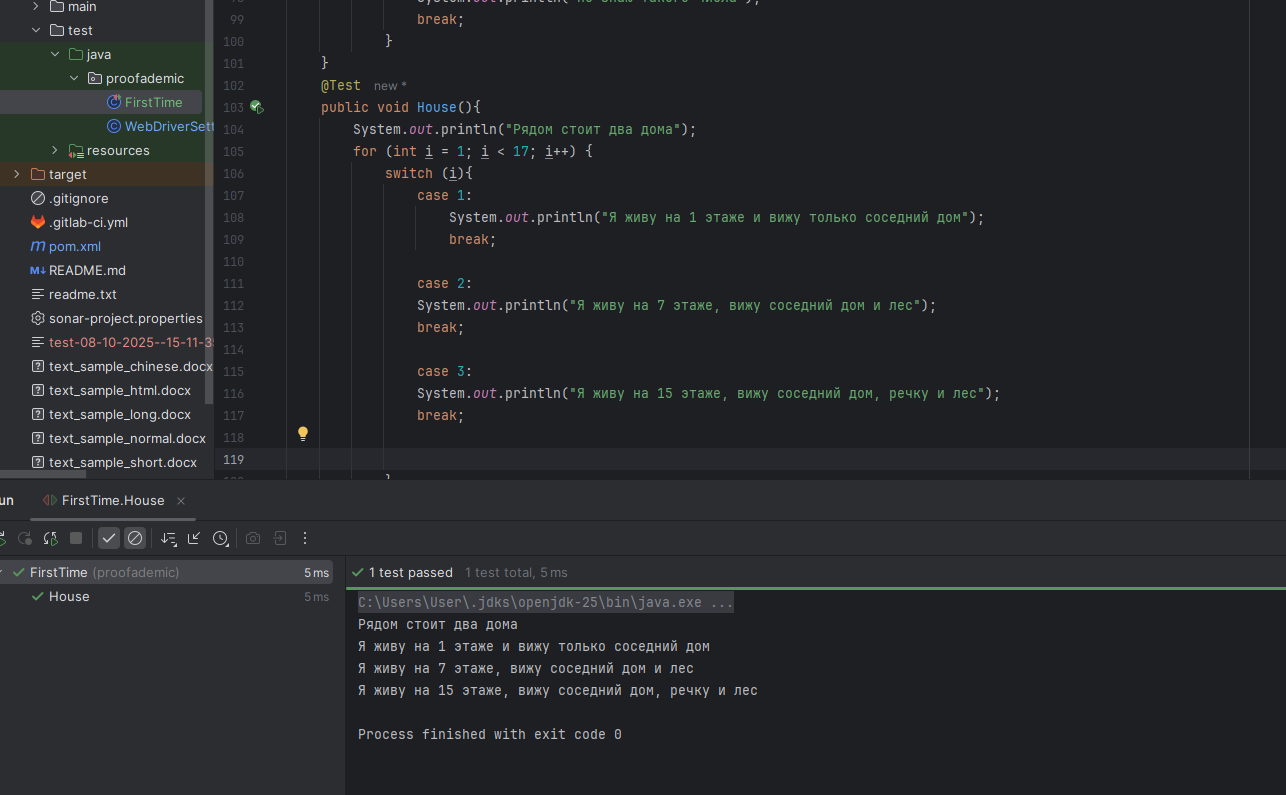
Task: Select readme.txt in the project tree
Action: pyautogui.click(x=83, y=294)
